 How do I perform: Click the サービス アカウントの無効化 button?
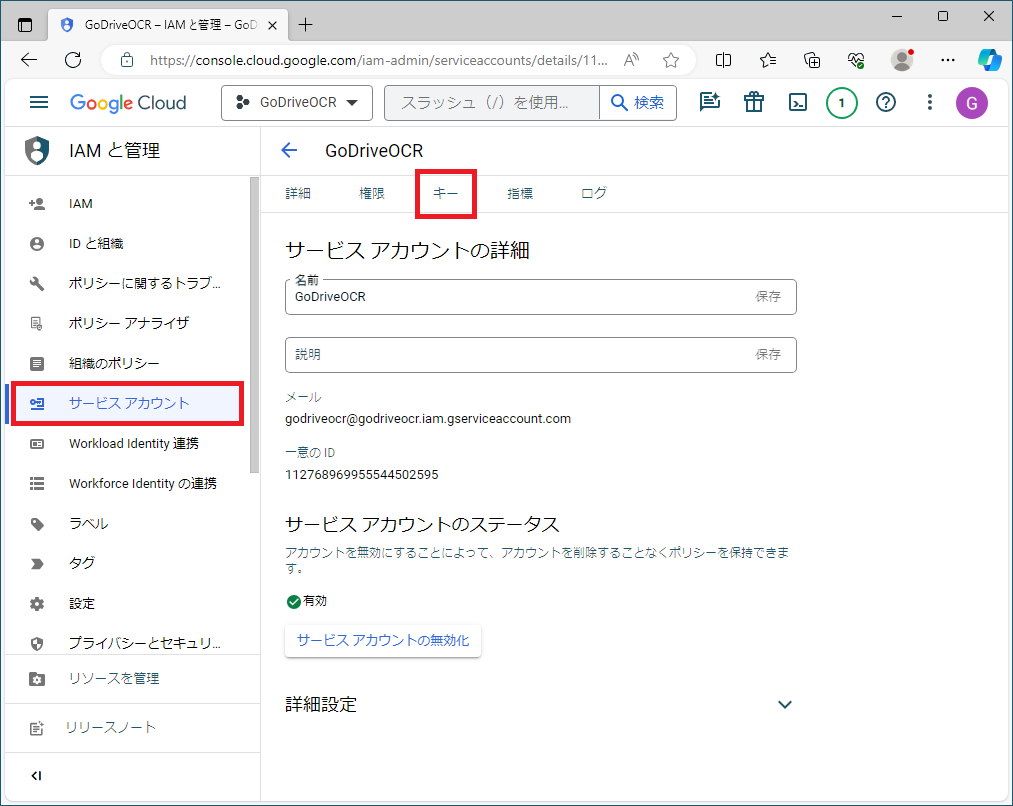pos(382,641)
